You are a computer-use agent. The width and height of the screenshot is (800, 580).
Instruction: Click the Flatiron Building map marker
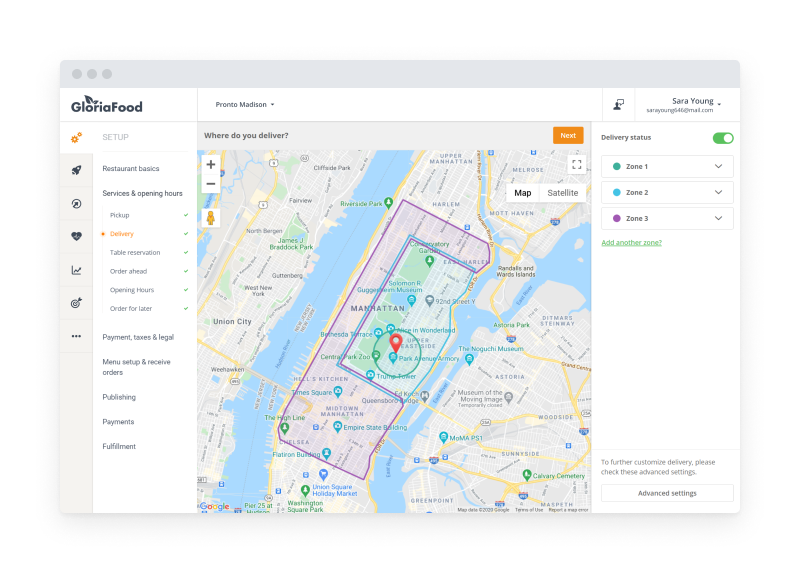327,453
